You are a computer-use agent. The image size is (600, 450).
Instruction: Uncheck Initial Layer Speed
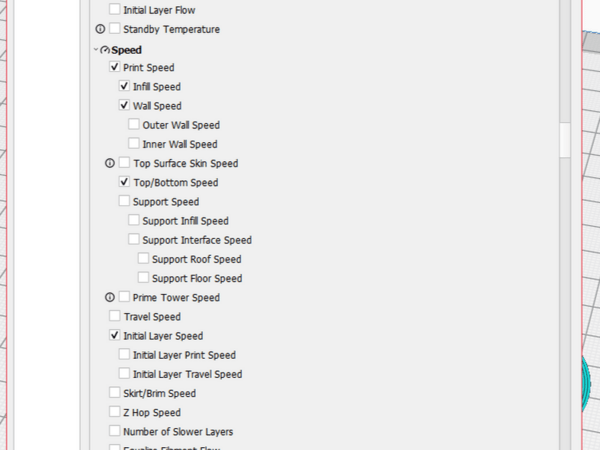[114, 336]
